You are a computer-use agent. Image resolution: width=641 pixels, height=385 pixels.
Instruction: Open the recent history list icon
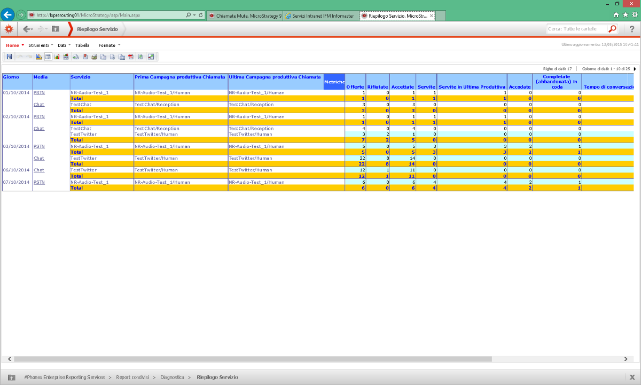click(x=56, y=29)
